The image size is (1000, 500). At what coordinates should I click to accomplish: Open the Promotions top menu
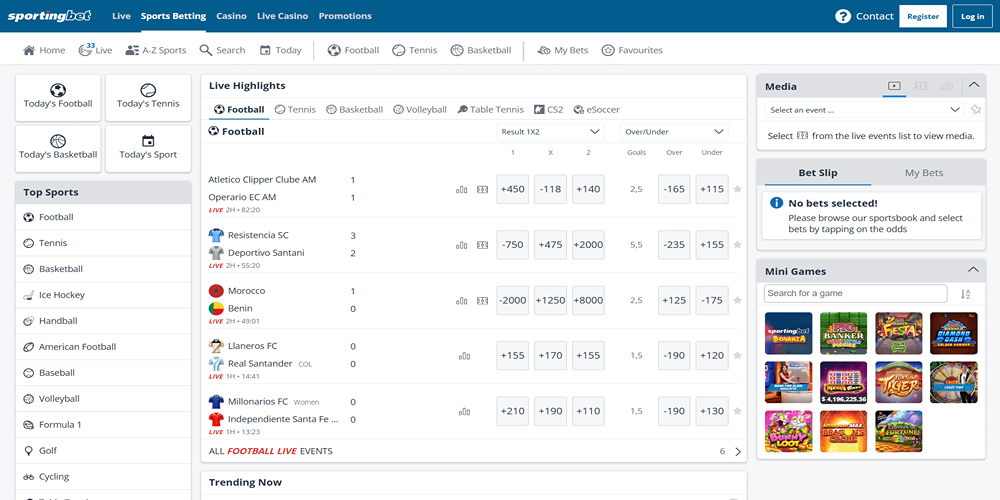(345, 16)
